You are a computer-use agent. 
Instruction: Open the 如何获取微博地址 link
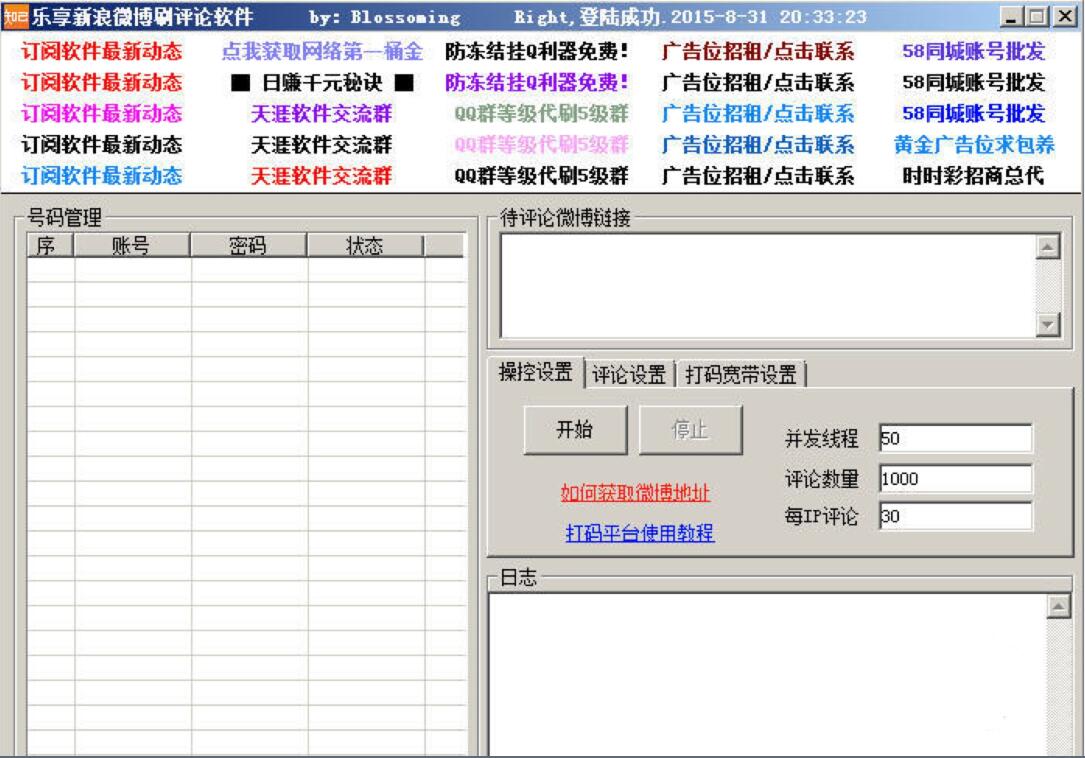[636, 494]
